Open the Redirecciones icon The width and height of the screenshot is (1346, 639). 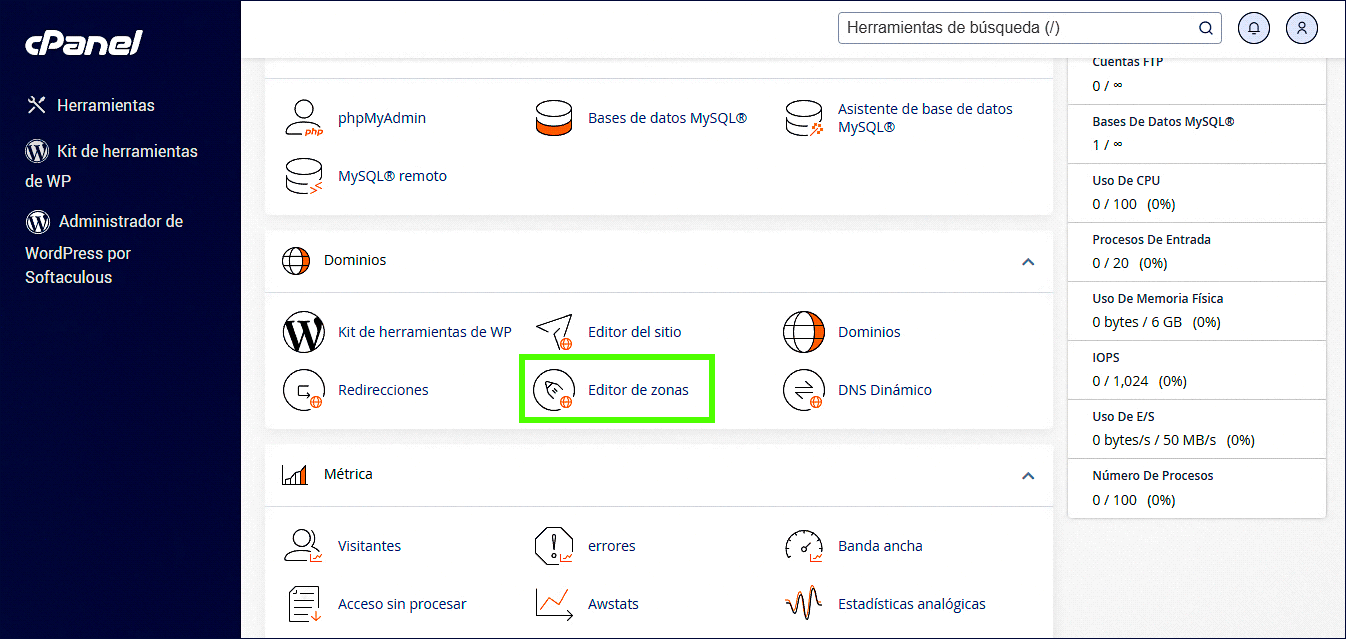(x=304, y=390)
